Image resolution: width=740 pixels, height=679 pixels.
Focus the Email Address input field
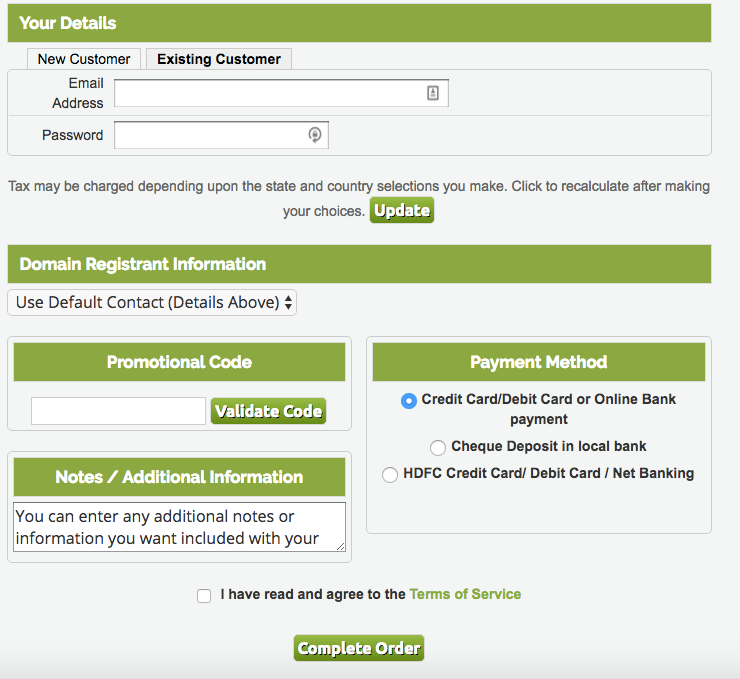point(270,93)
